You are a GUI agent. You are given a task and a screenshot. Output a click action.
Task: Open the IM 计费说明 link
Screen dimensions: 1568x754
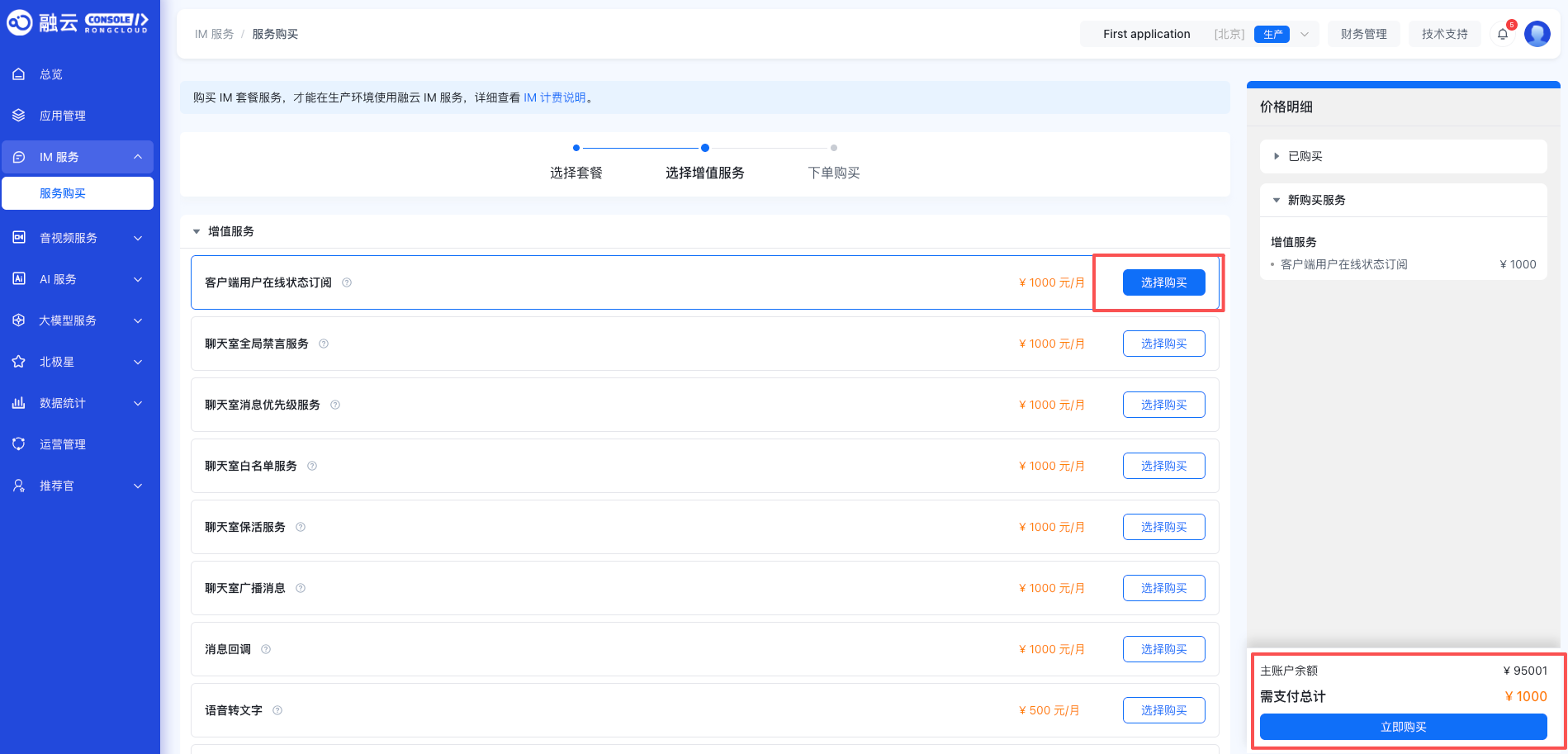(555, 97)
